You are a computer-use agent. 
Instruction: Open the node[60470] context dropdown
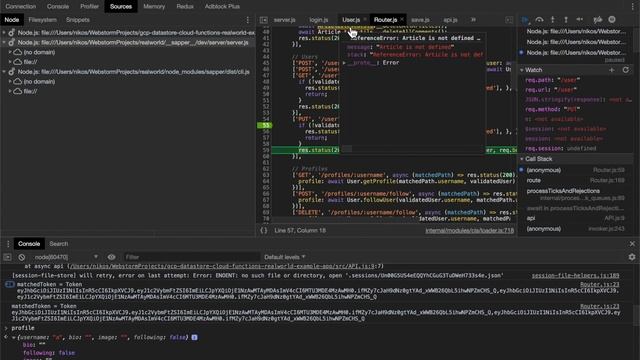pos(66,257)
